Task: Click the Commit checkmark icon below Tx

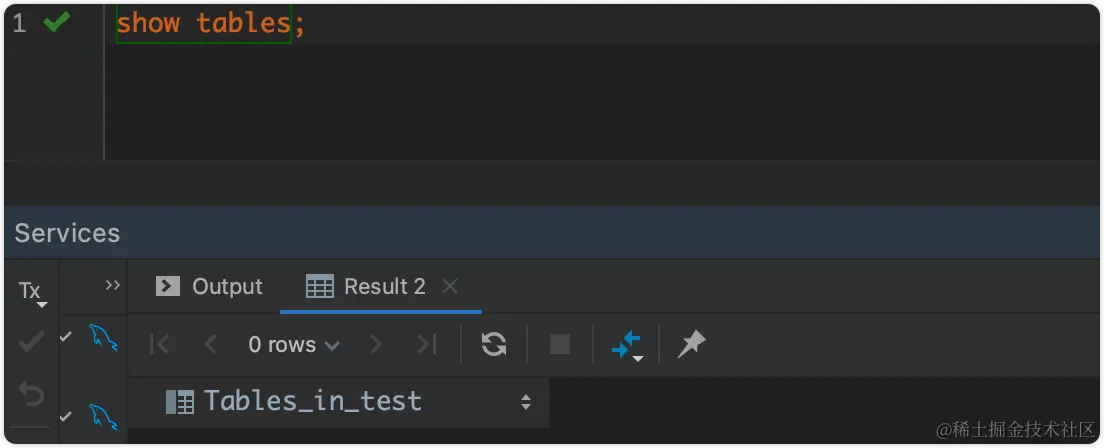Action: pyautogui.click(x=30, y=343)
